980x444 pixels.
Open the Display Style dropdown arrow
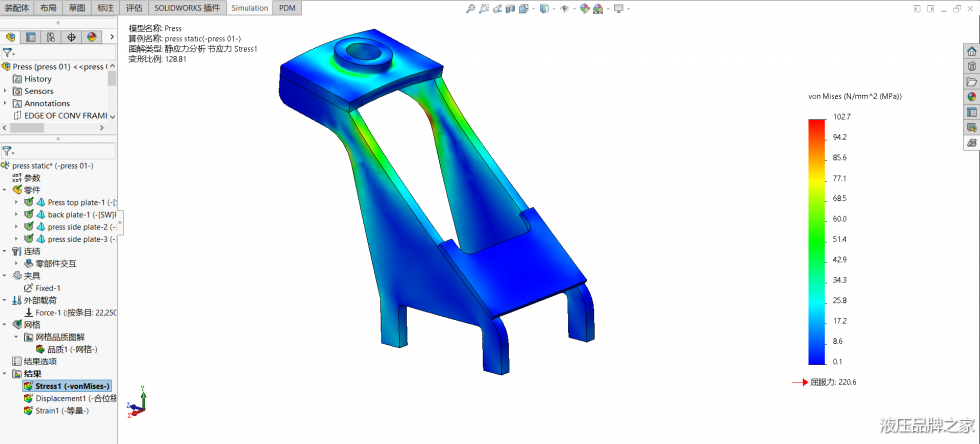tap(552, 9)
